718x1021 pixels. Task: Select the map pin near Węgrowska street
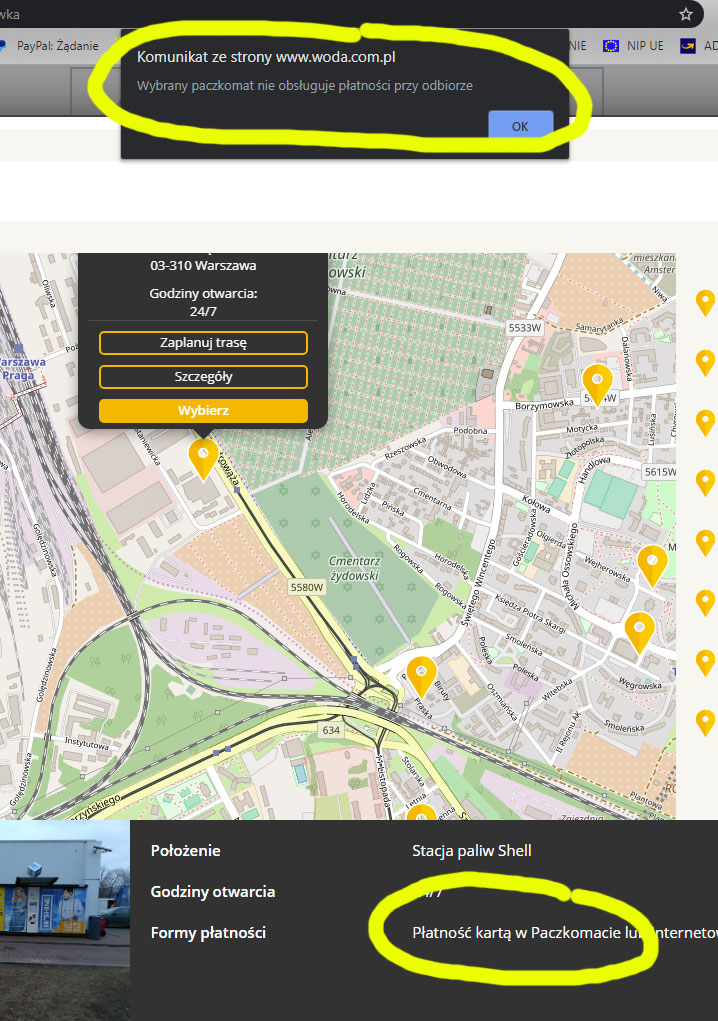pos(639,632)
